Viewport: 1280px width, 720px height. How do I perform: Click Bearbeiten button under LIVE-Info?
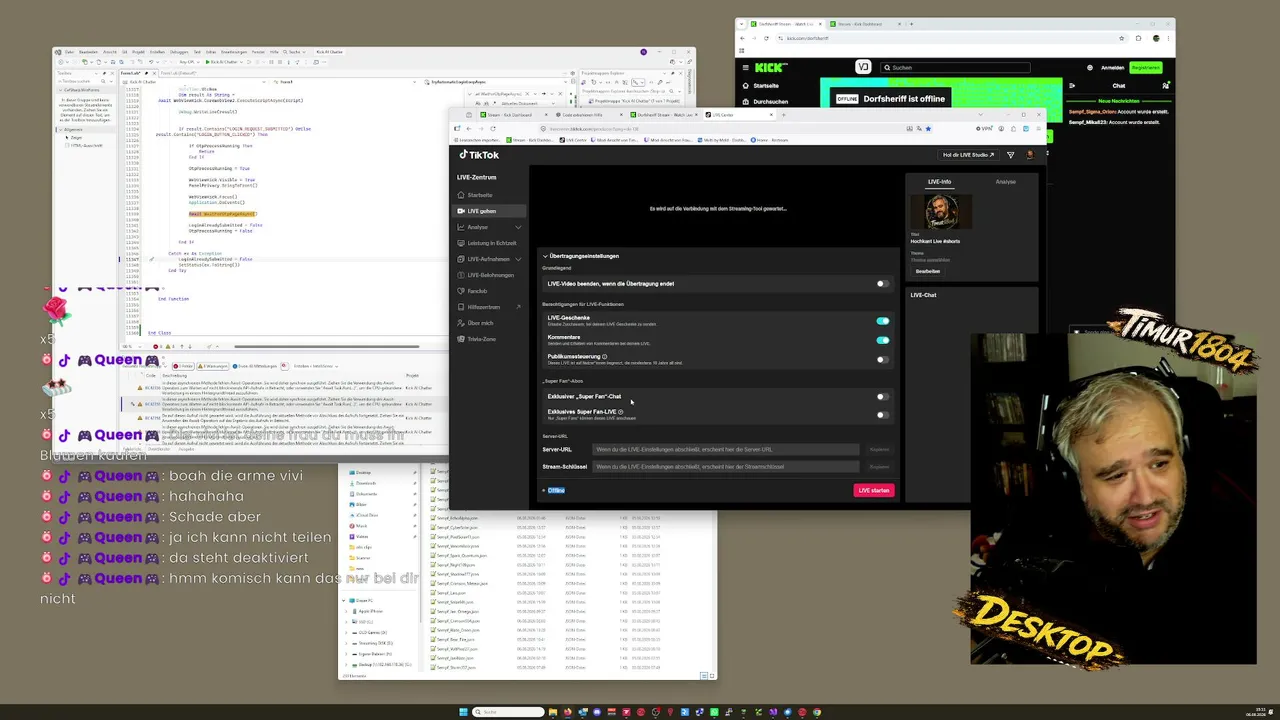tap(927, 271)
